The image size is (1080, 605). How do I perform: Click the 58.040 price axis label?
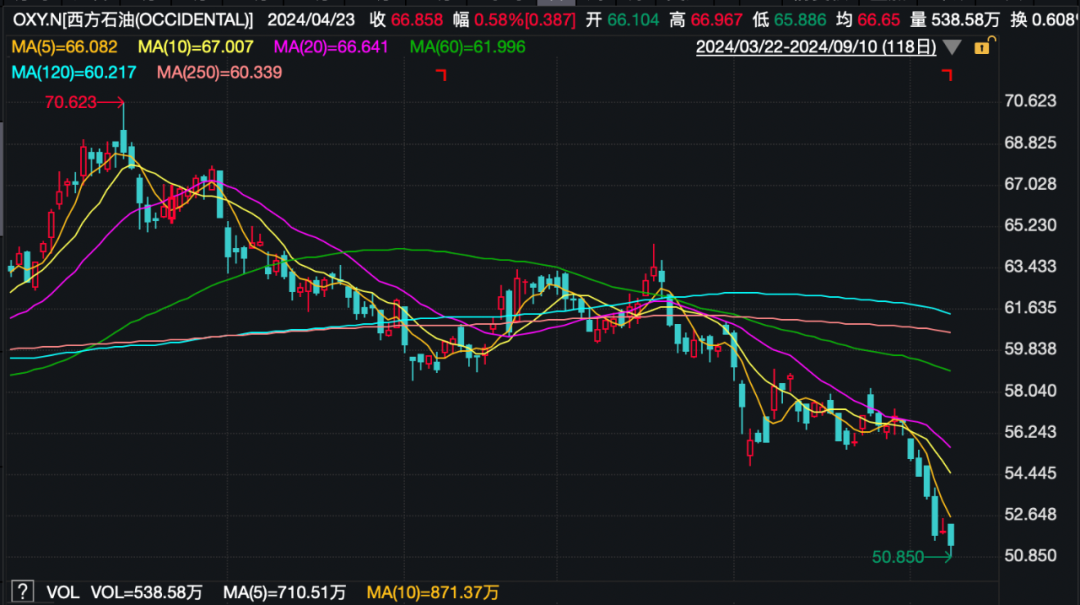click(x=1030, y=391)
